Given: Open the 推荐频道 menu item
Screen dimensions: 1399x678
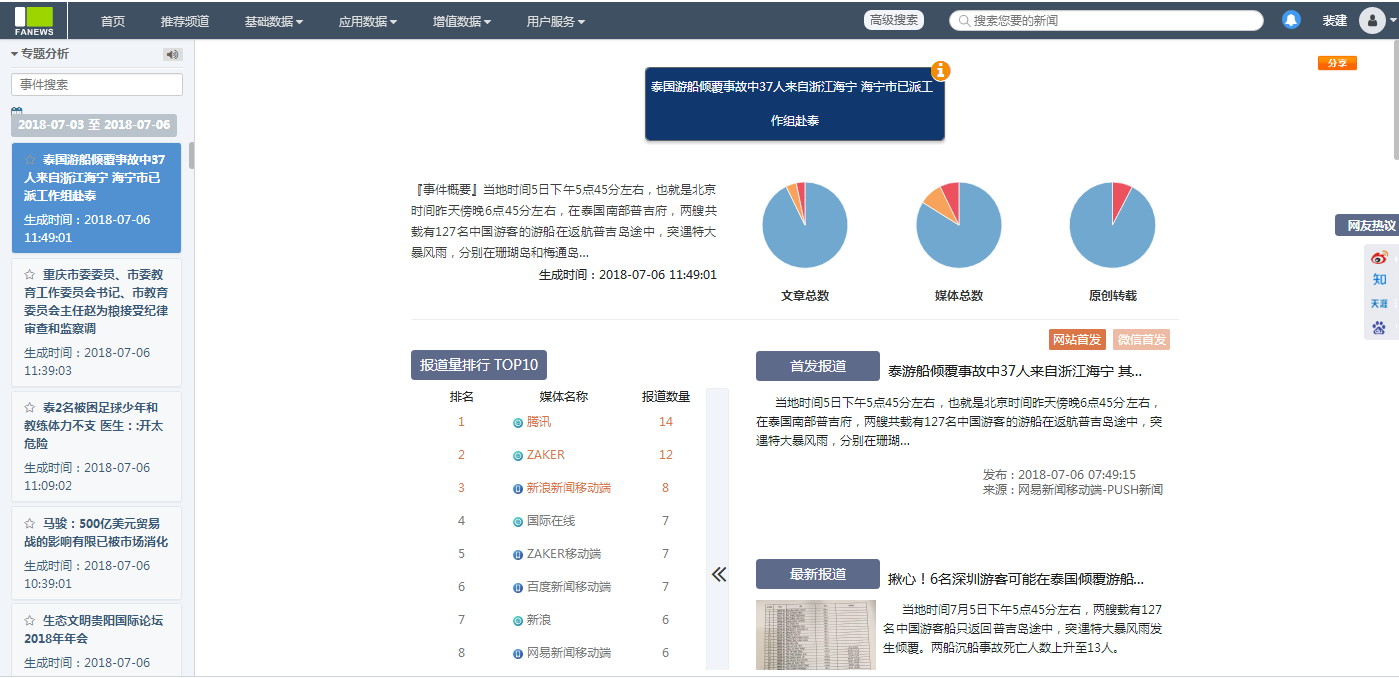Looking at the screenshot, I should [185, 21].
